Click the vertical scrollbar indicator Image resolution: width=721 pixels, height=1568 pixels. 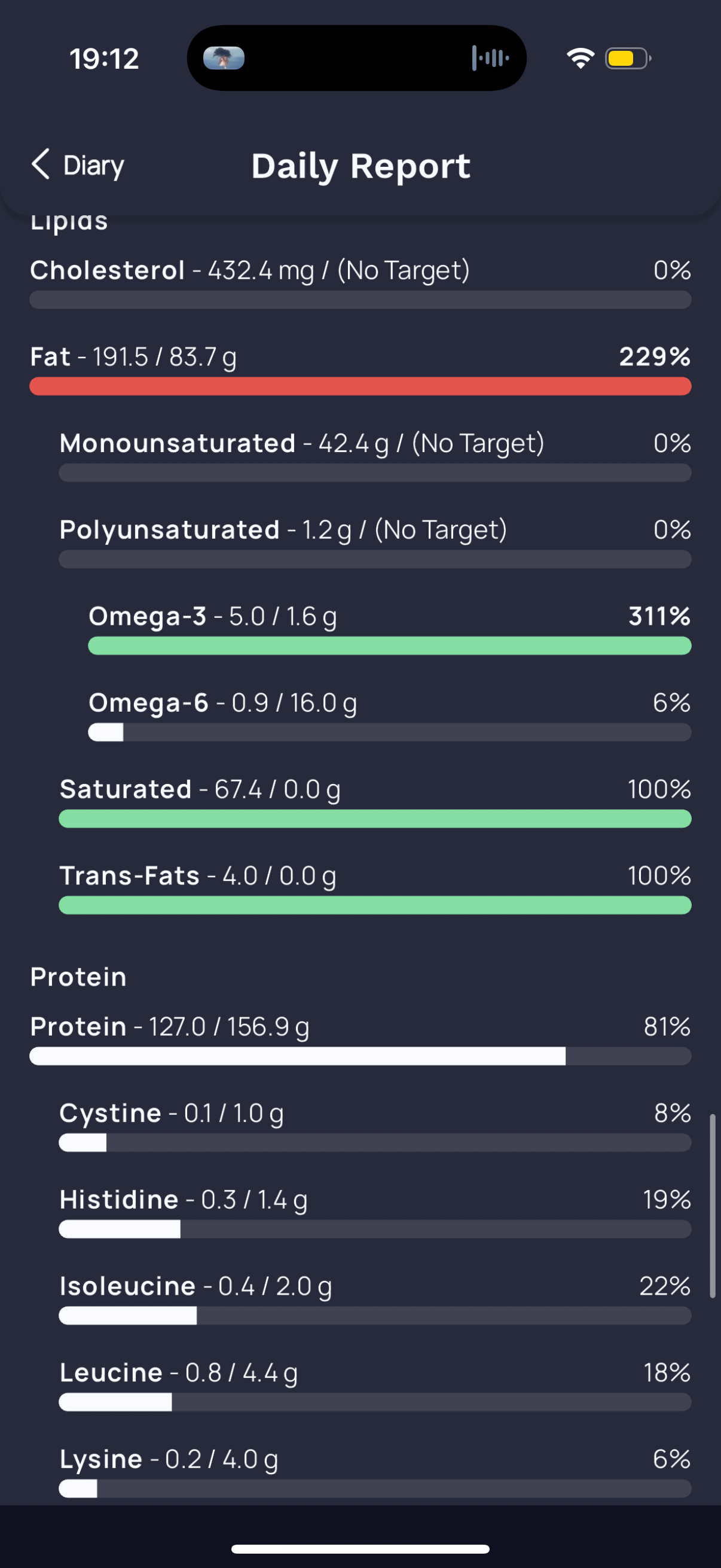[713, 1206]
